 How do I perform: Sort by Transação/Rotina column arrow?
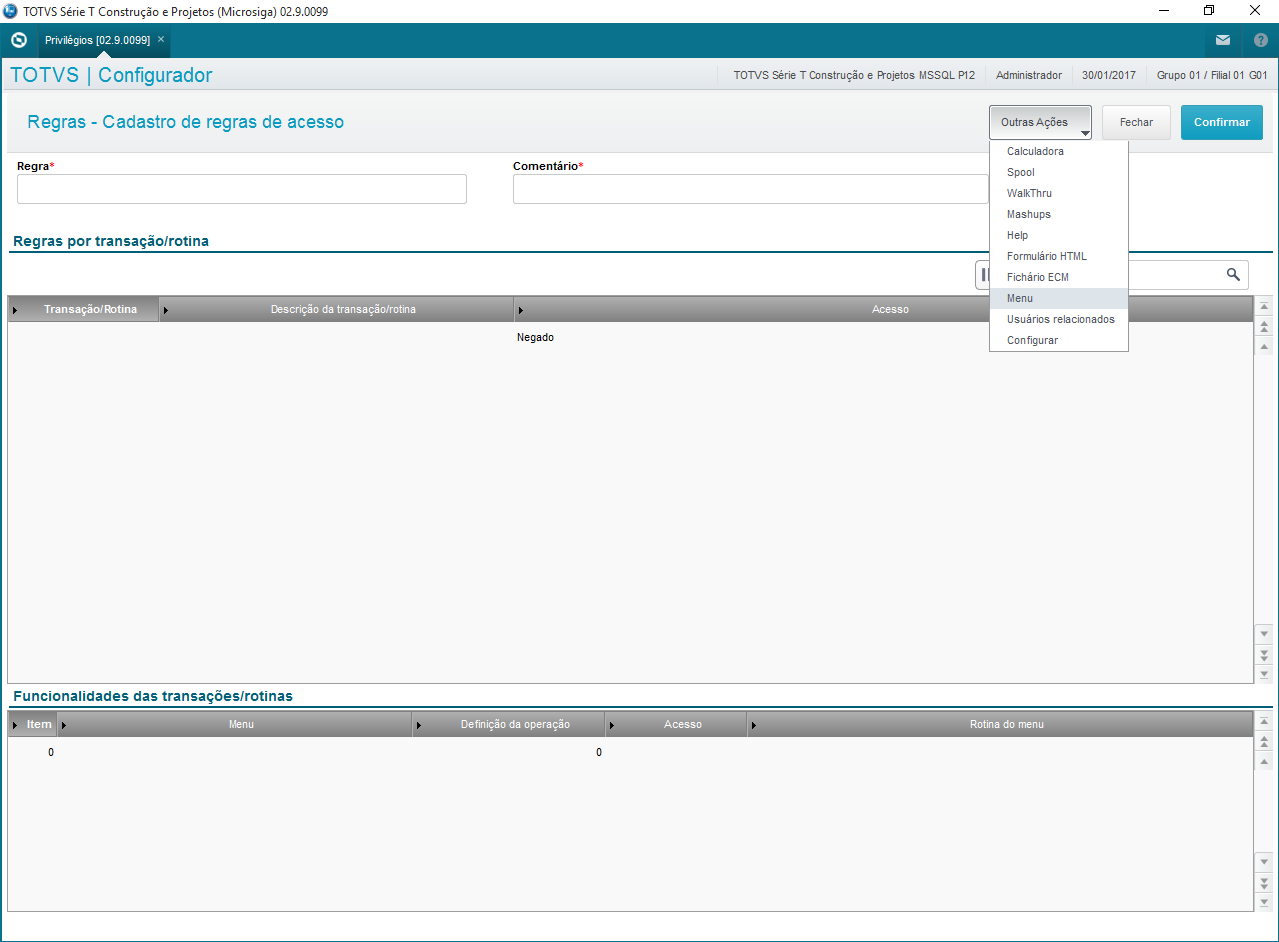coord(15,310)
